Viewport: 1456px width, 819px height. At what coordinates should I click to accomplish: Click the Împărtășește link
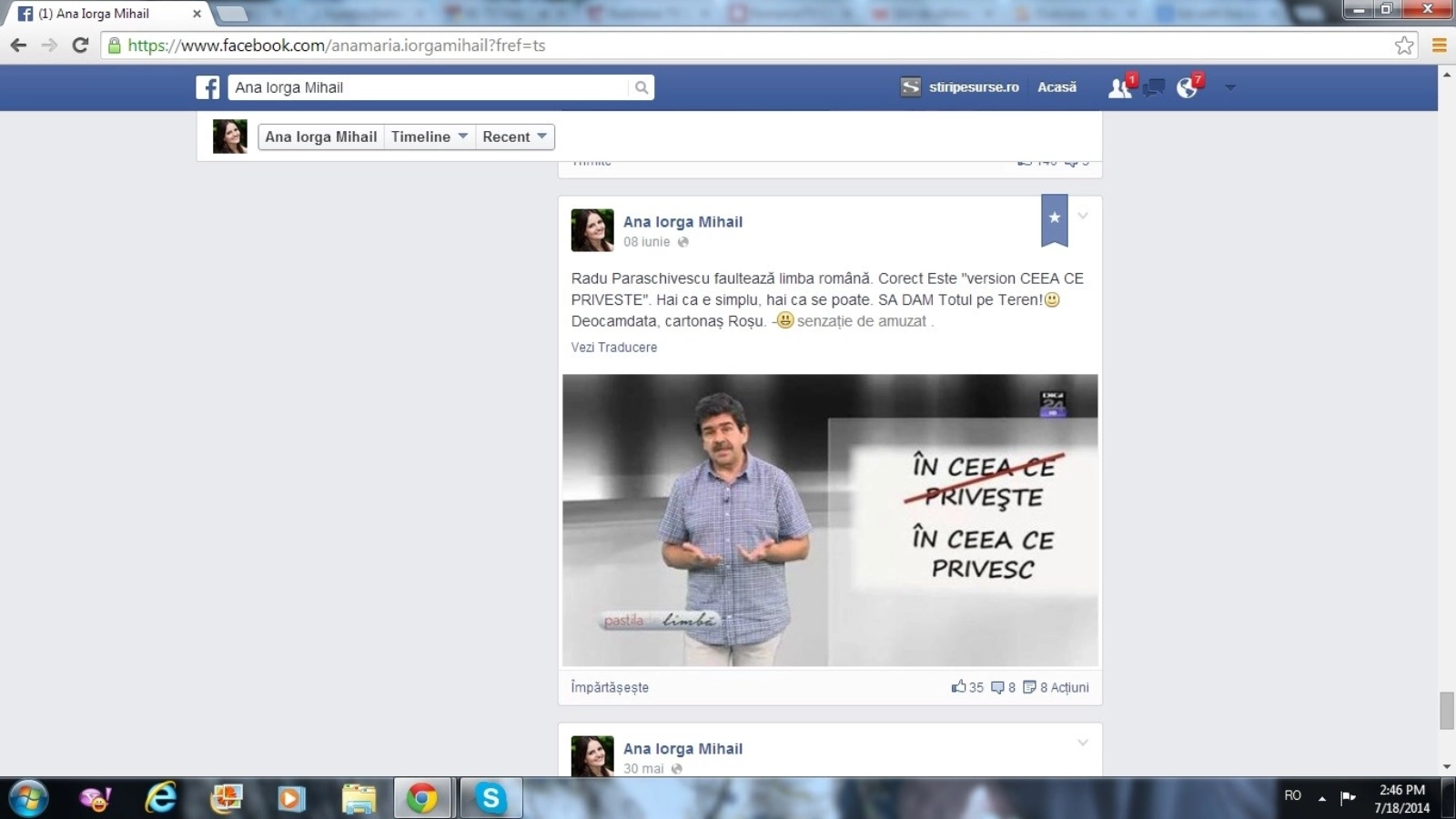click(610, 687)
